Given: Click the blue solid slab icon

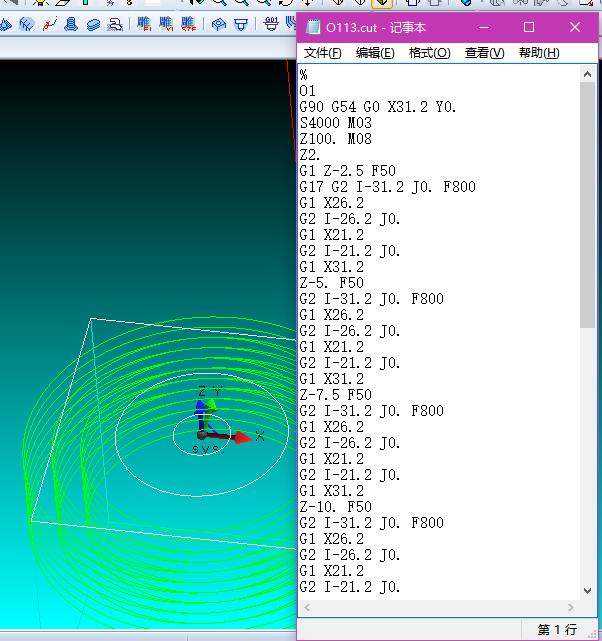Looking at the screenshot, I should [93, 24].
